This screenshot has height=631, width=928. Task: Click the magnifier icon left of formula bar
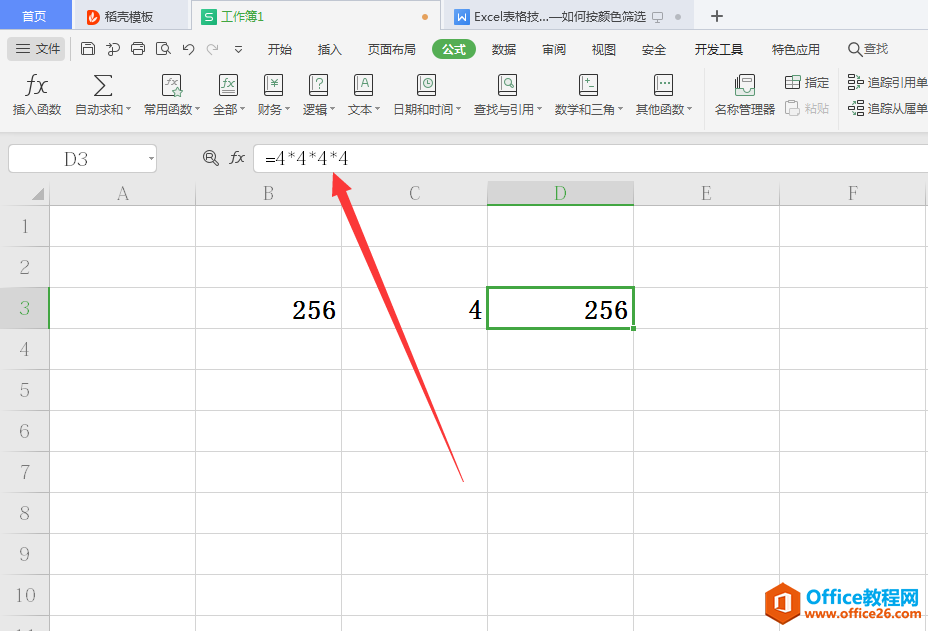point(210,157)
